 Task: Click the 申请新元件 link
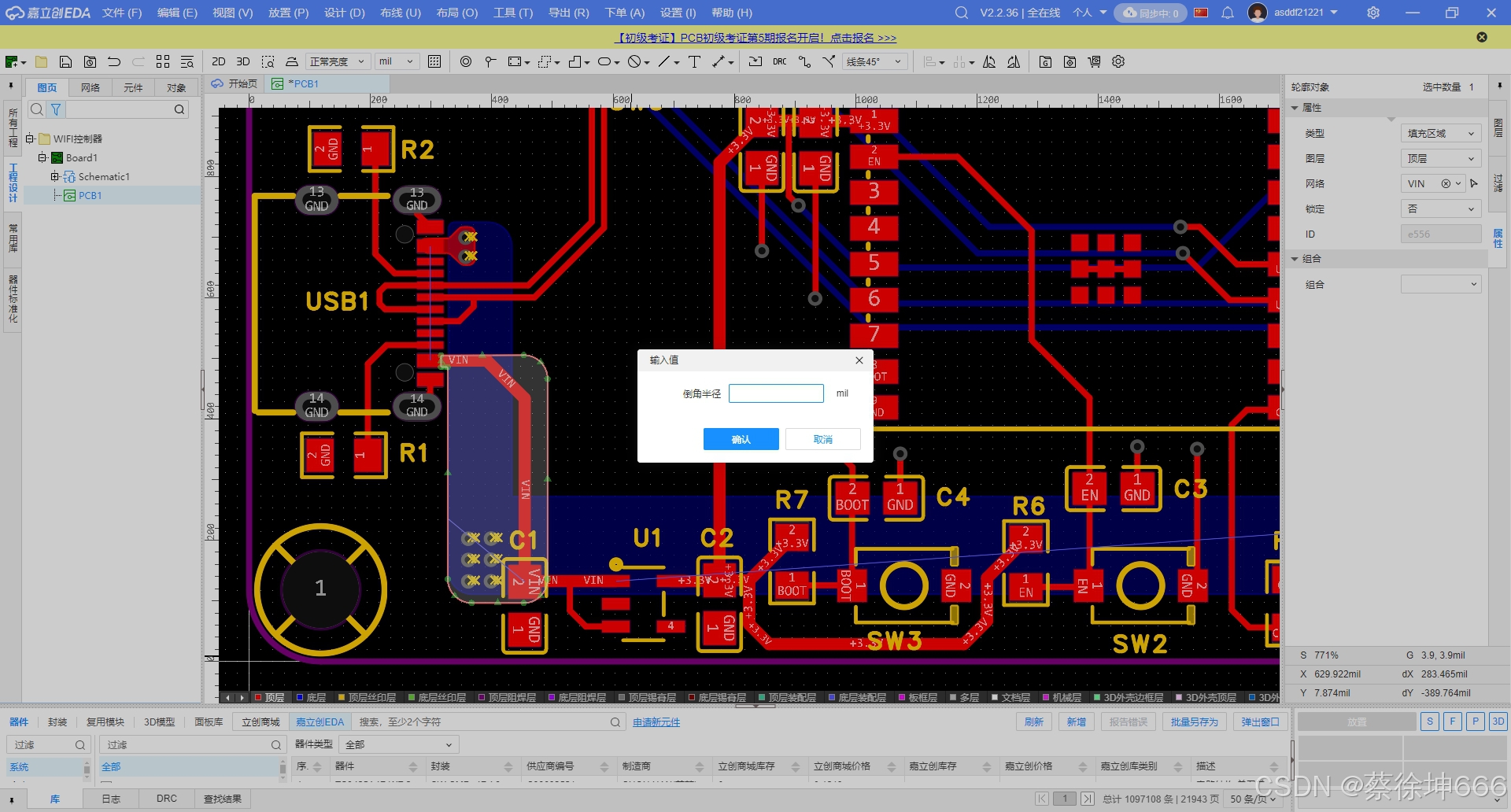(x=656, y=722)
